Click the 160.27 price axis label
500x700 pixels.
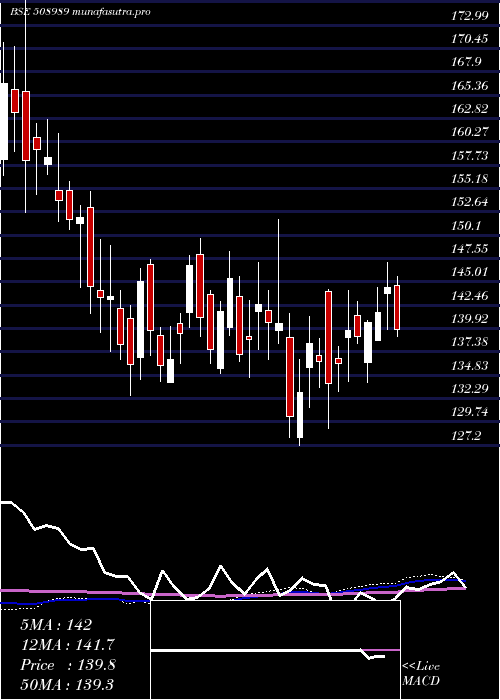coord(470,132)
